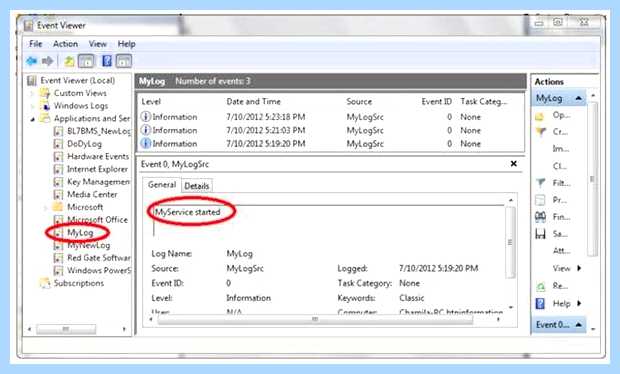Collapse the MyLog section in Actions pane
620x374 pixels.
pos(578,98)
